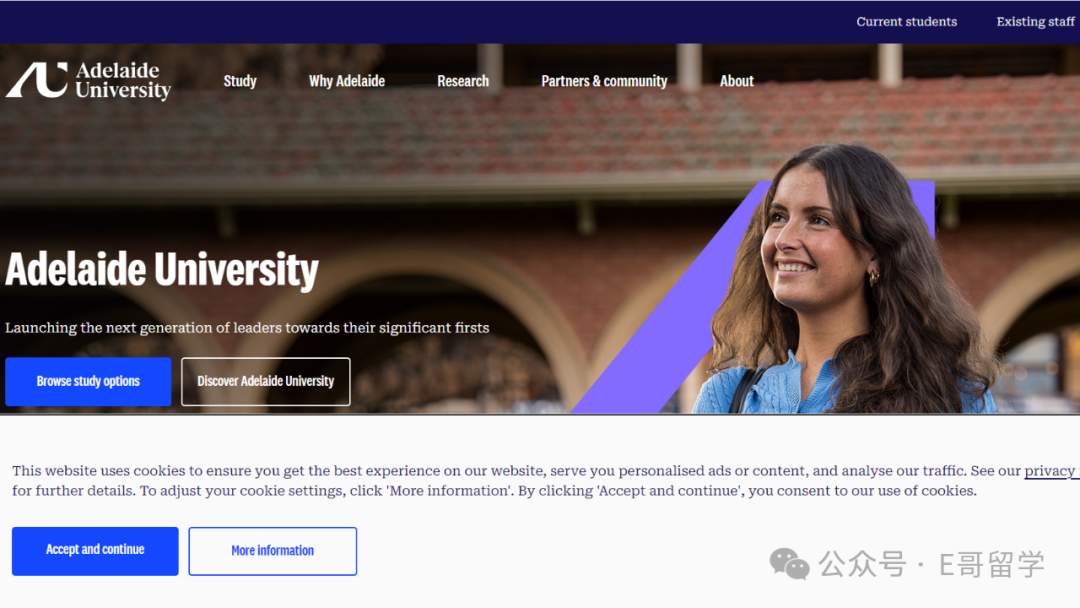Follow the privacy link in cookie notice
Screen dimensions: 1080x608
1050,471
